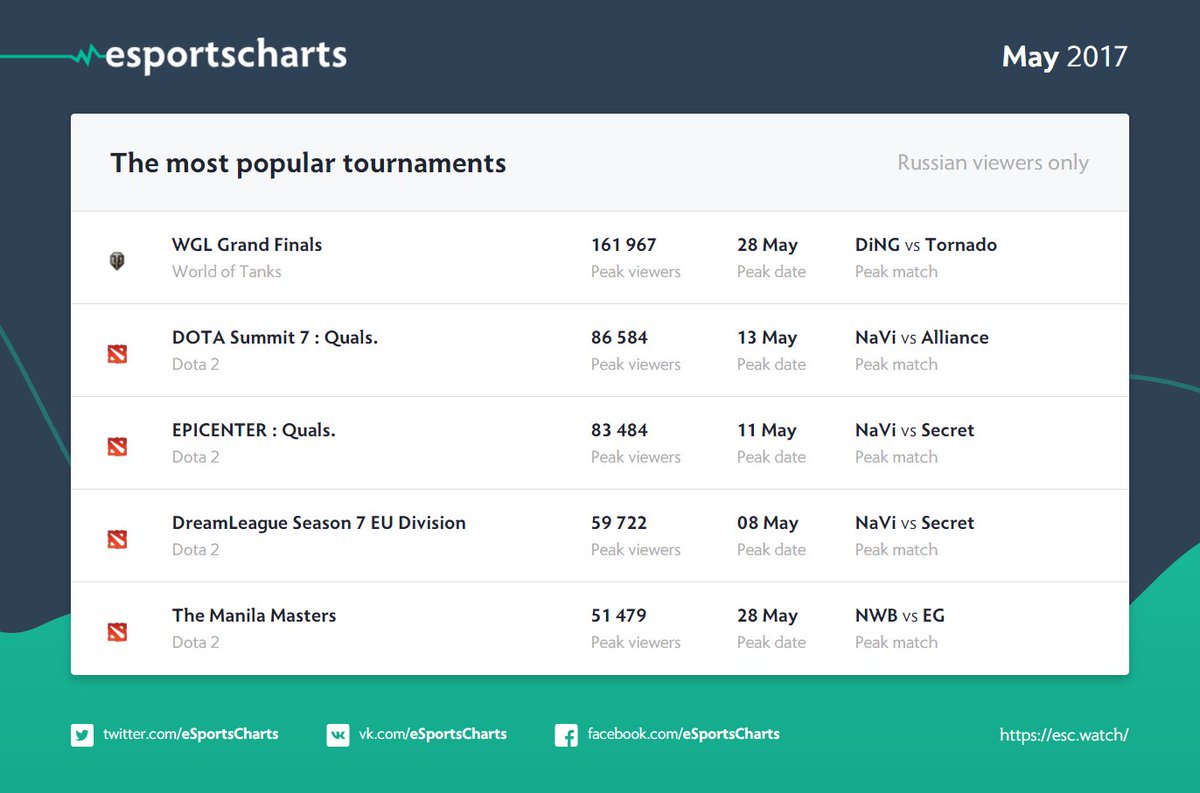Open the https://esc.watch/ link
The height and width of the screenshot is (793, 1200).
coord(1064,735)
